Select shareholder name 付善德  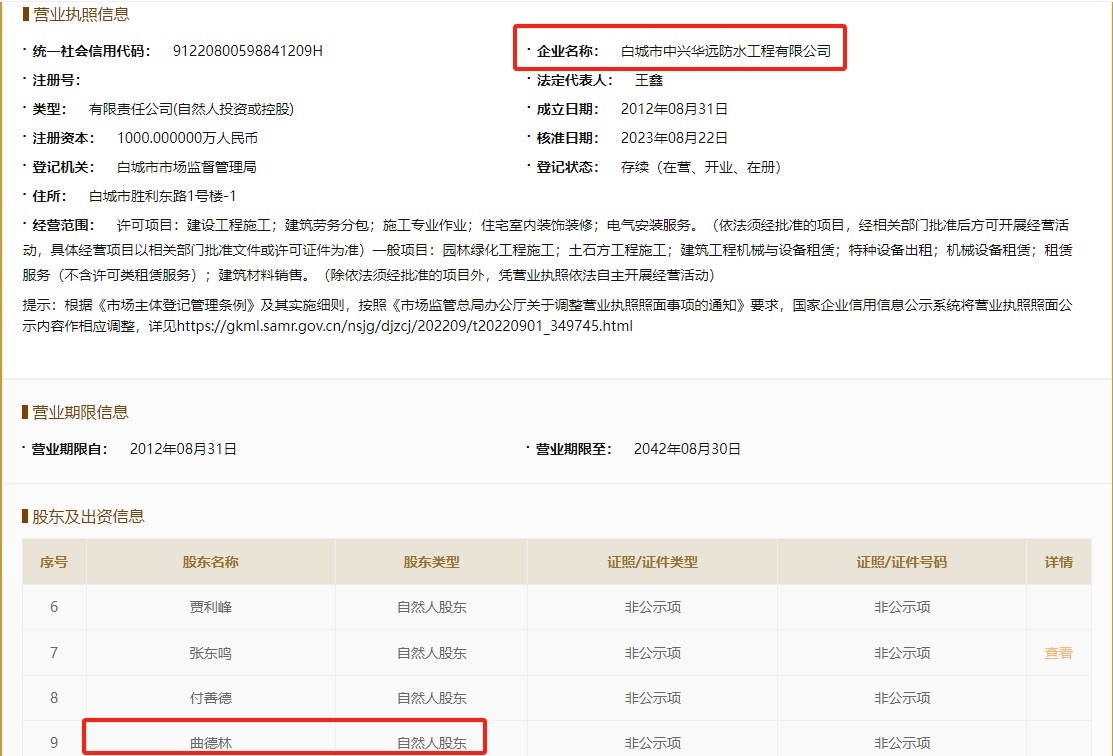[x=211, y=699]
